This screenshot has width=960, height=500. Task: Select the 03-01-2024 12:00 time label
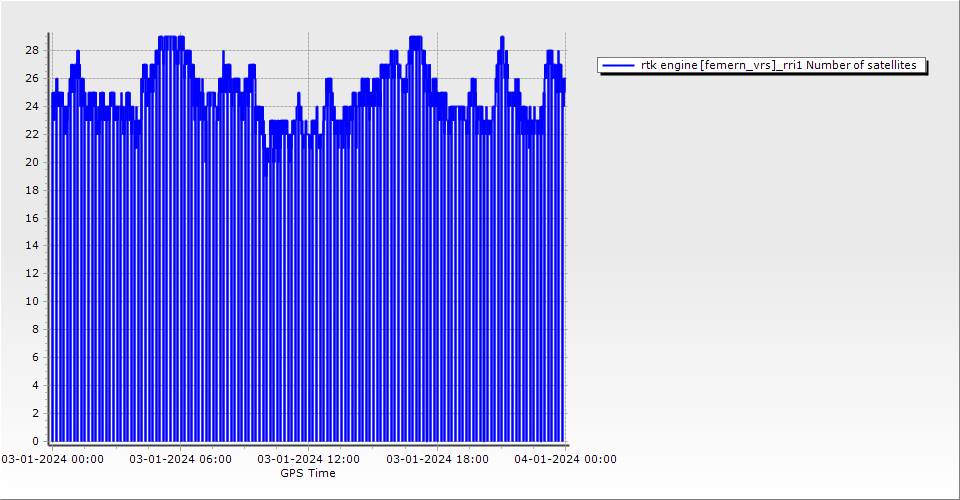[x=309, y=459]
